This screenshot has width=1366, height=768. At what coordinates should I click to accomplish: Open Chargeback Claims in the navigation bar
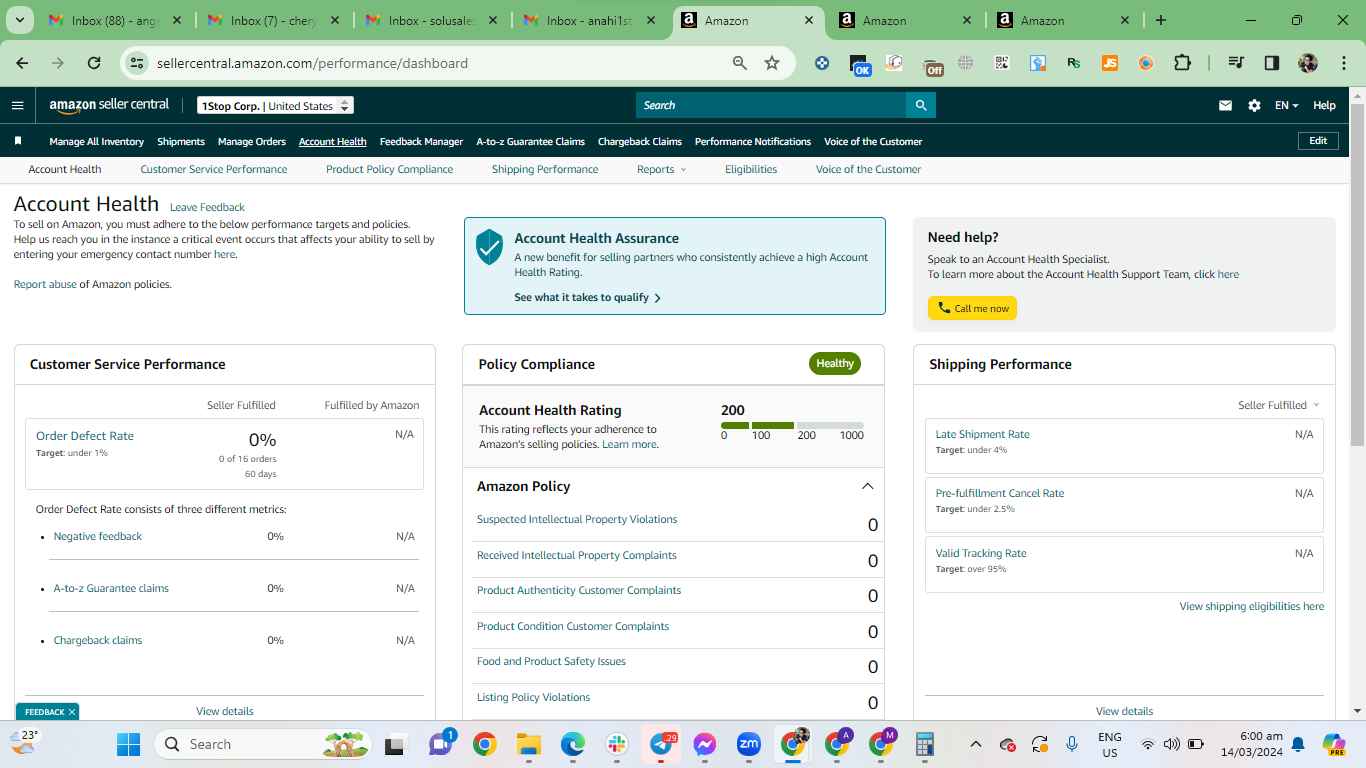(x=640, y=141)
